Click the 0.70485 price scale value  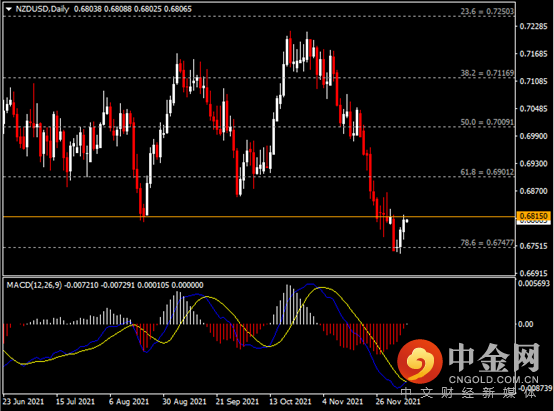(534, 109)
